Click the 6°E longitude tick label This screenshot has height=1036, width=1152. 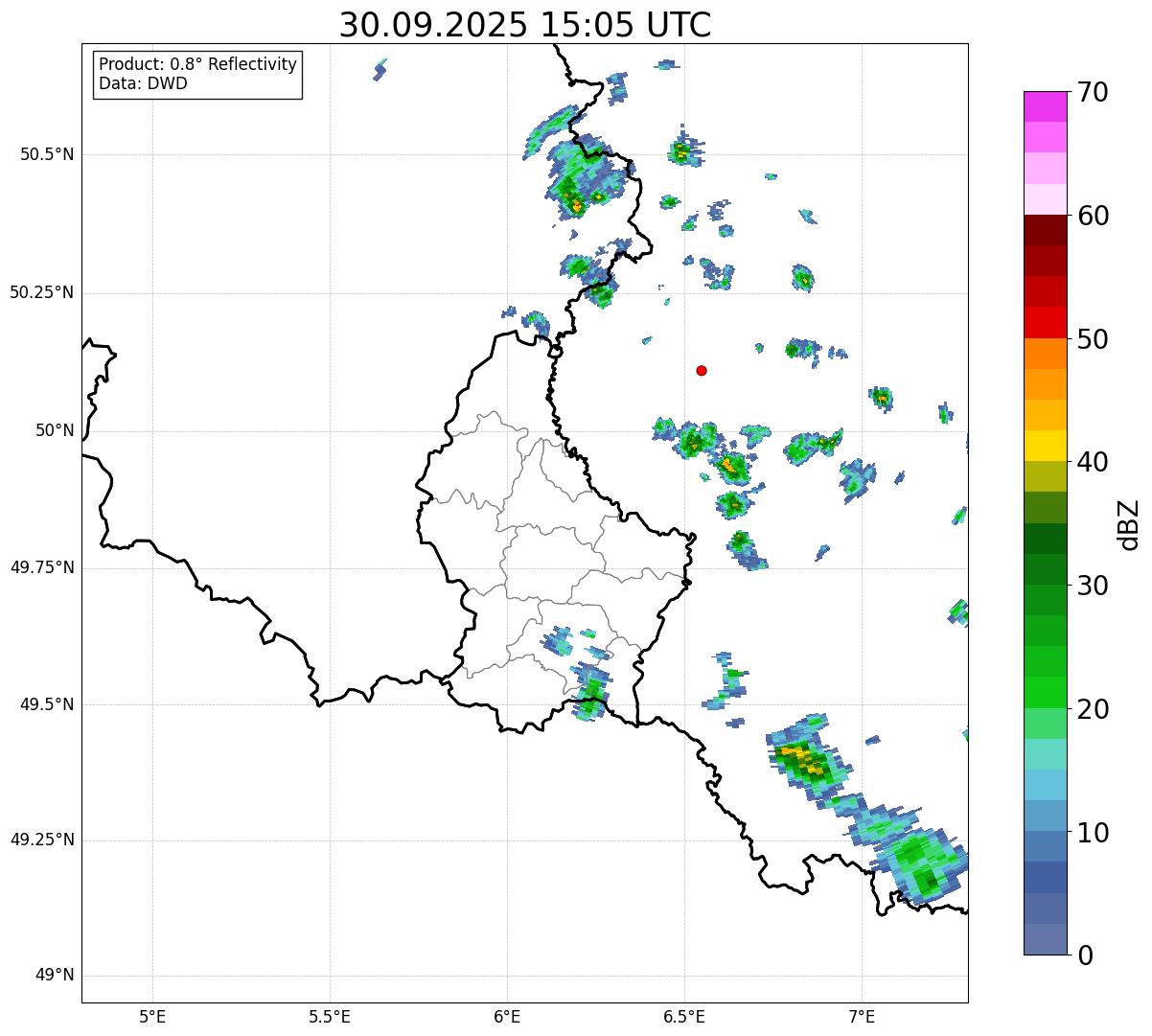pos(507,1016)
